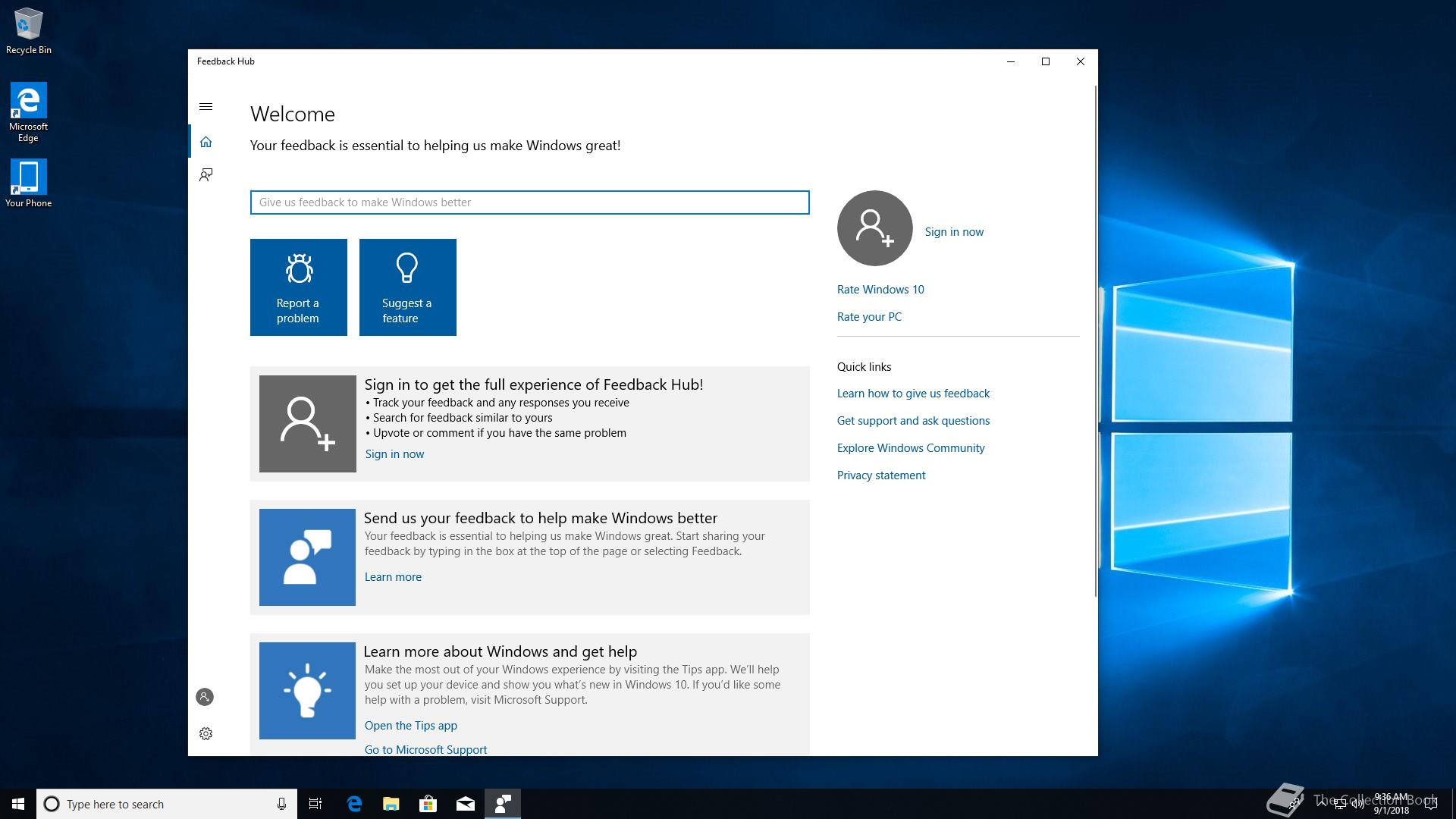Open the hamburger navigation menu

[x=206, y=107]
